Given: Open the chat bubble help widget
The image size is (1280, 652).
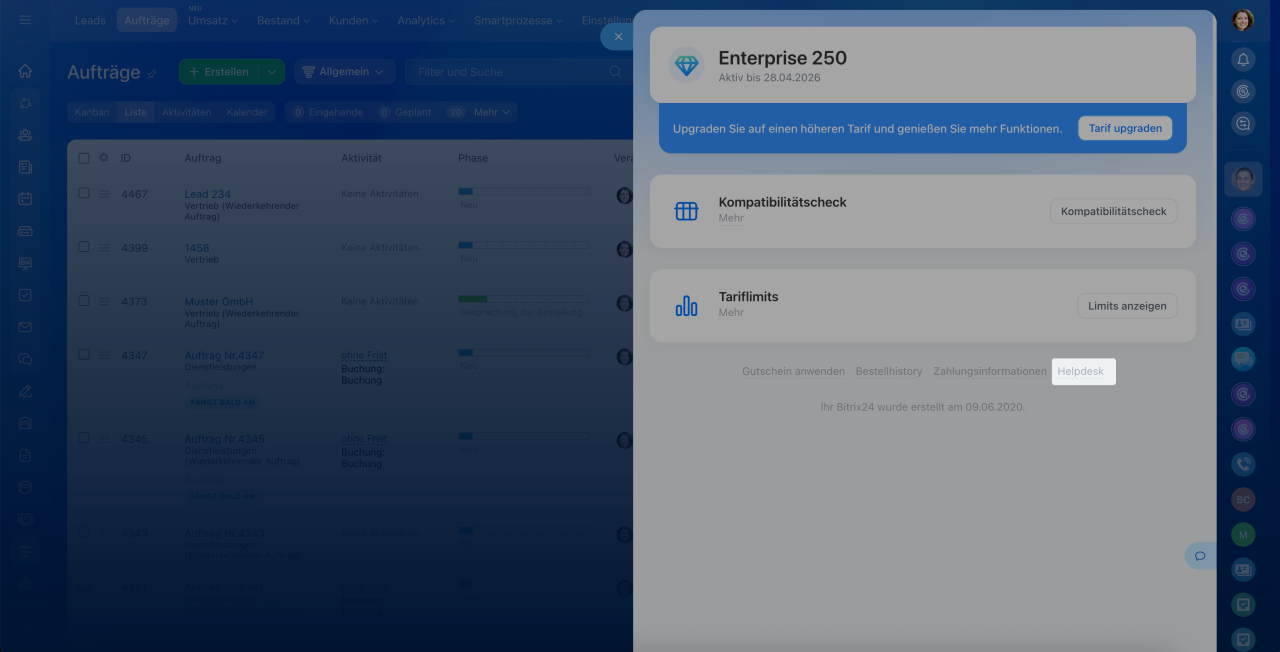Looking at the screenshot, I should point(1199,556).
